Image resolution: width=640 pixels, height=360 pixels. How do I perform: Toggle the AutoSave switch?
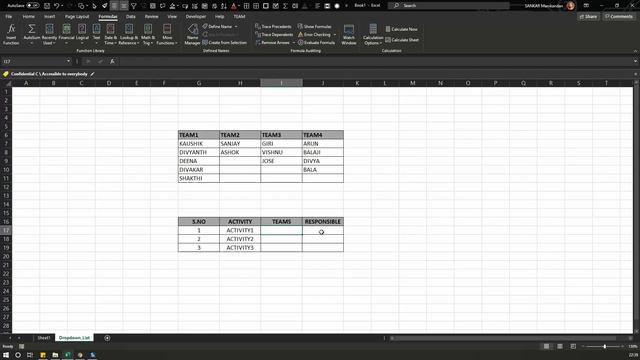33,6
